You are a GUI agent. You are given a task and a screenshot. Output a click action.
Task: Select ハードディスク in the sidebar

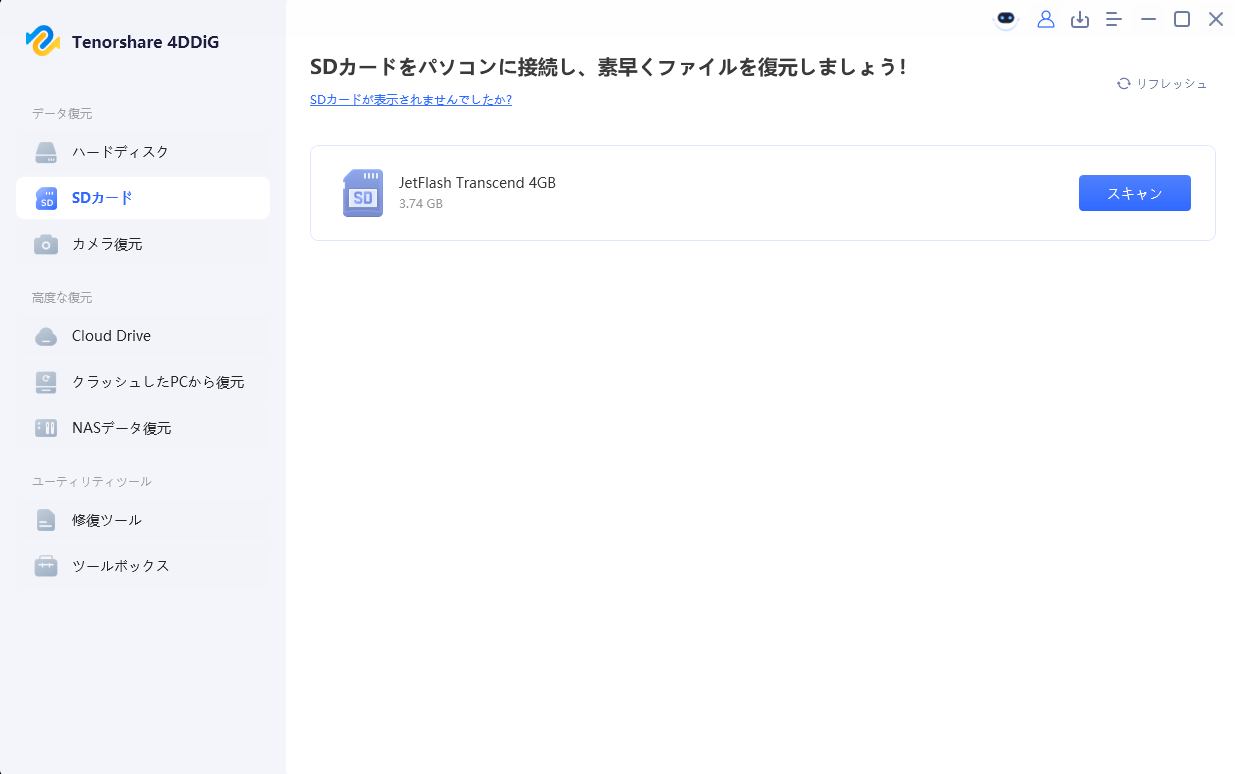[143, 152]
